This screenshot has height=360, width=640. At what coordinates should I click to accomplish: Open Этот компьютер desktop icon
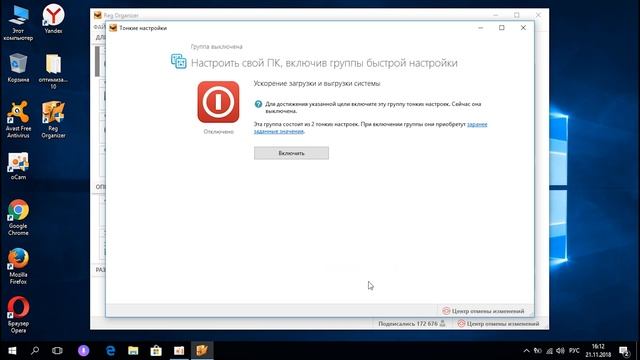(18, 22)
